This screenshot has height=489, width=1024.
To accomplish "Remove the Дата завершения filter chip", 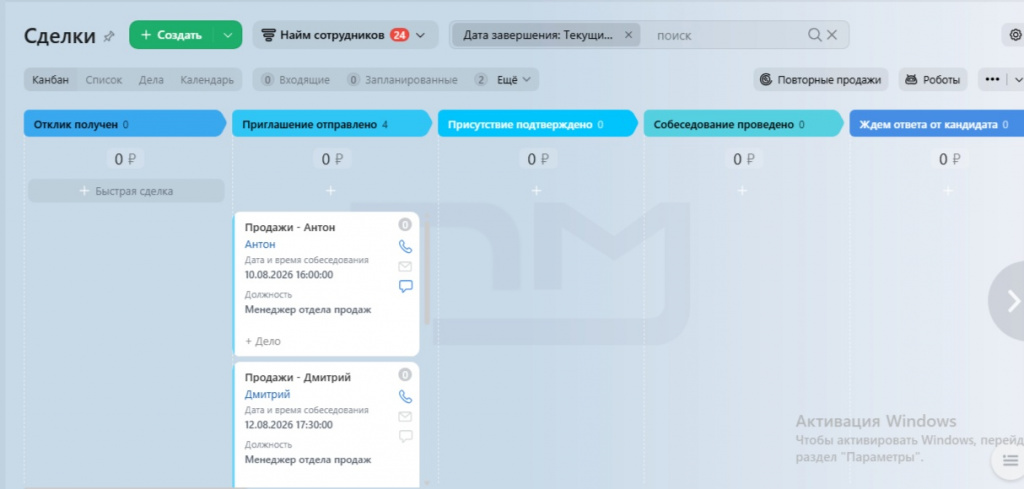I will coord(628,35).
